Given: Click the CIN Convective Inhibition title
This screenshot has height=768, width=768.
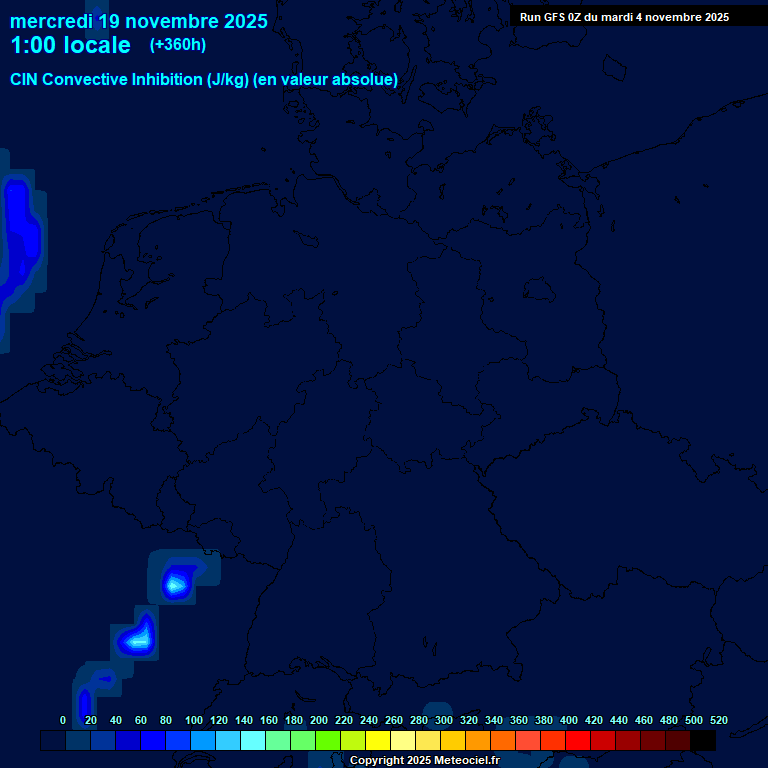Looking at the screenshot, I should point(204,80).
